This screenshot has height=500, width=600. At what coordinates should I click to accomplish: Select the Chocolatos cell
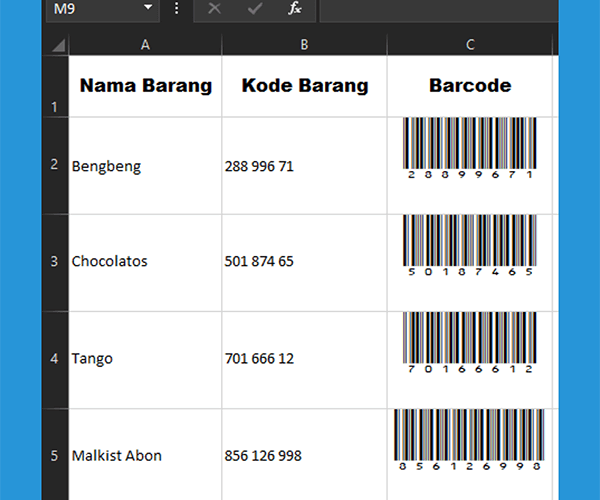pos(145,262)
